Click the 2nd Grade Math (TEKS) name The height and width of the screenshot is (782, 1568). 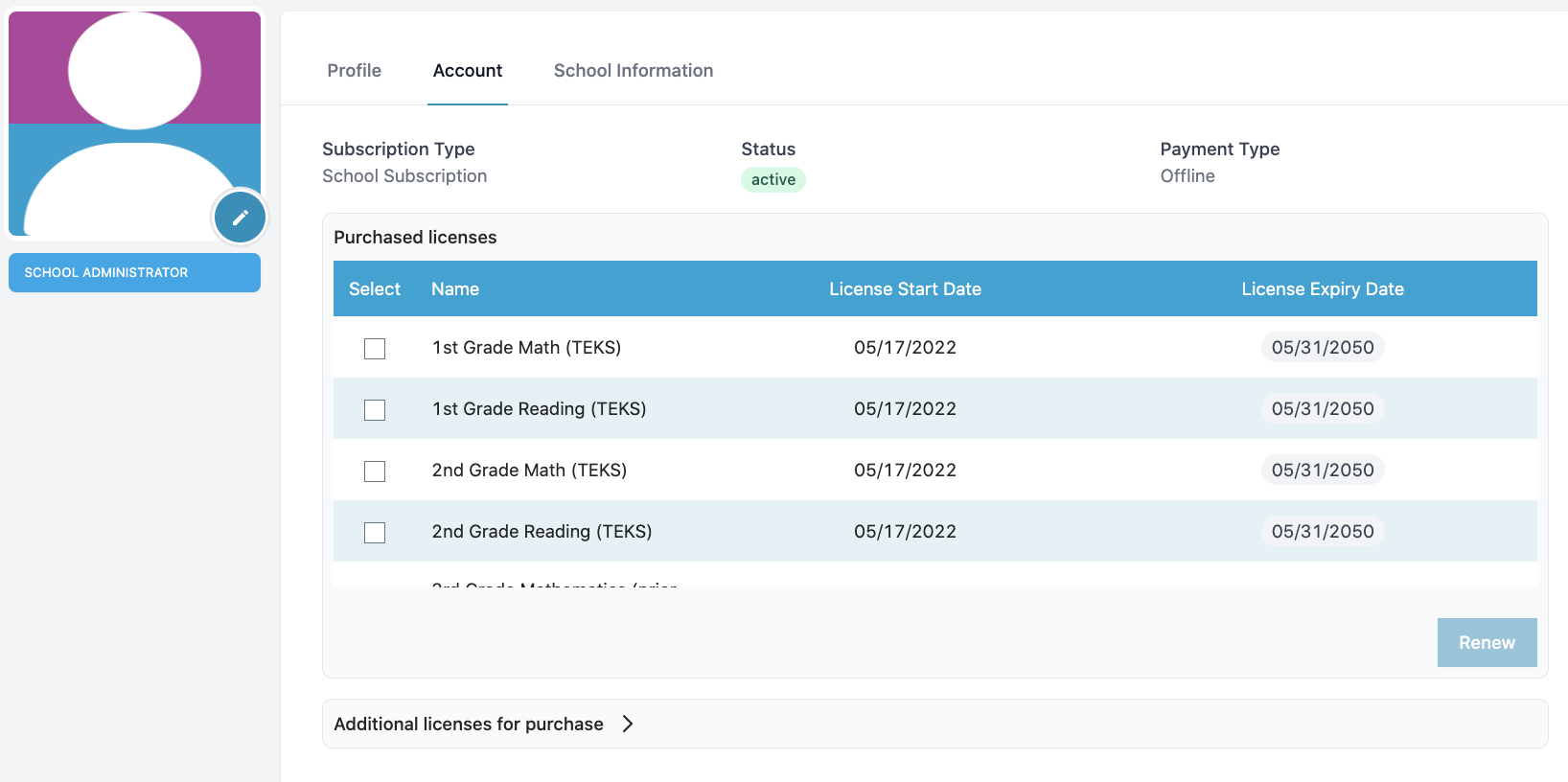click(x=529, y=471)
